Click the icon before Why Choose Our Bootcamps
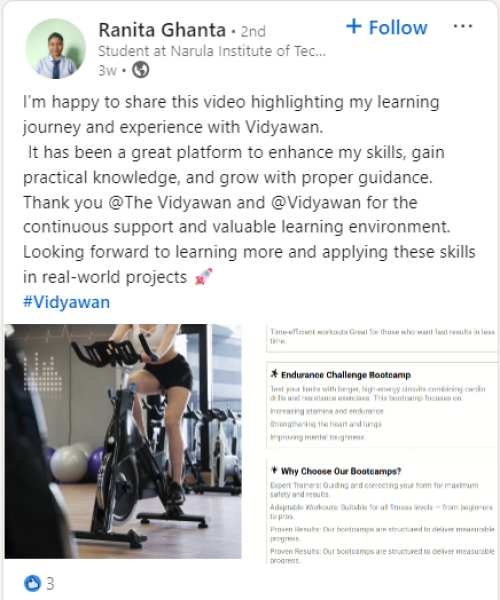500x600 pixels. click(274, 470)
